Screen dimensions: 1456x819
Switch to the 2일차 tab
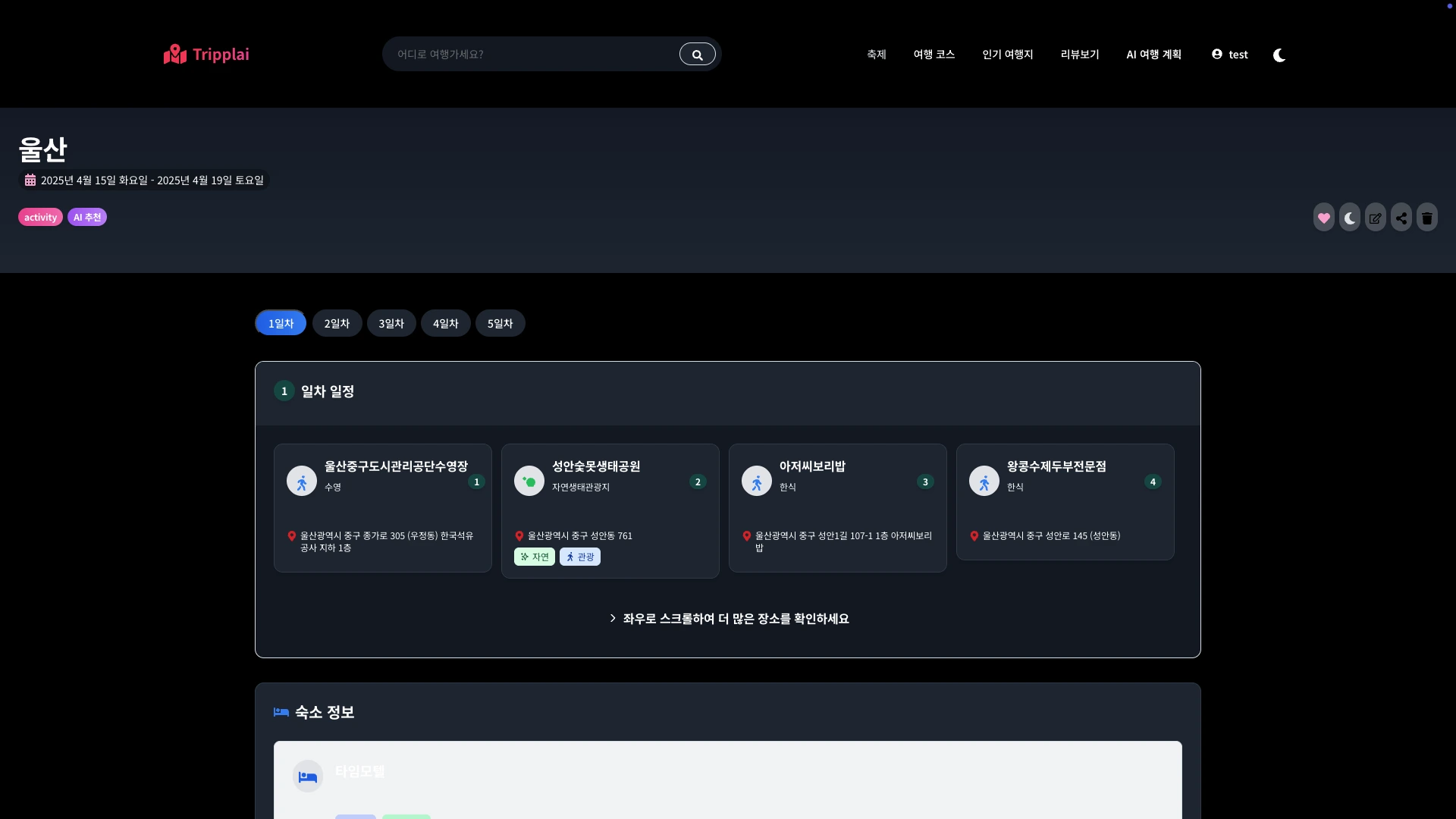pyautogui.click(x=337, y=324)
